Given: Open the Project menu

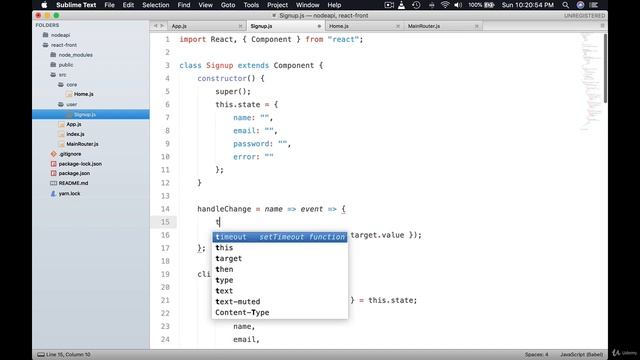Looking at the screenshot, I should [277, 5].
